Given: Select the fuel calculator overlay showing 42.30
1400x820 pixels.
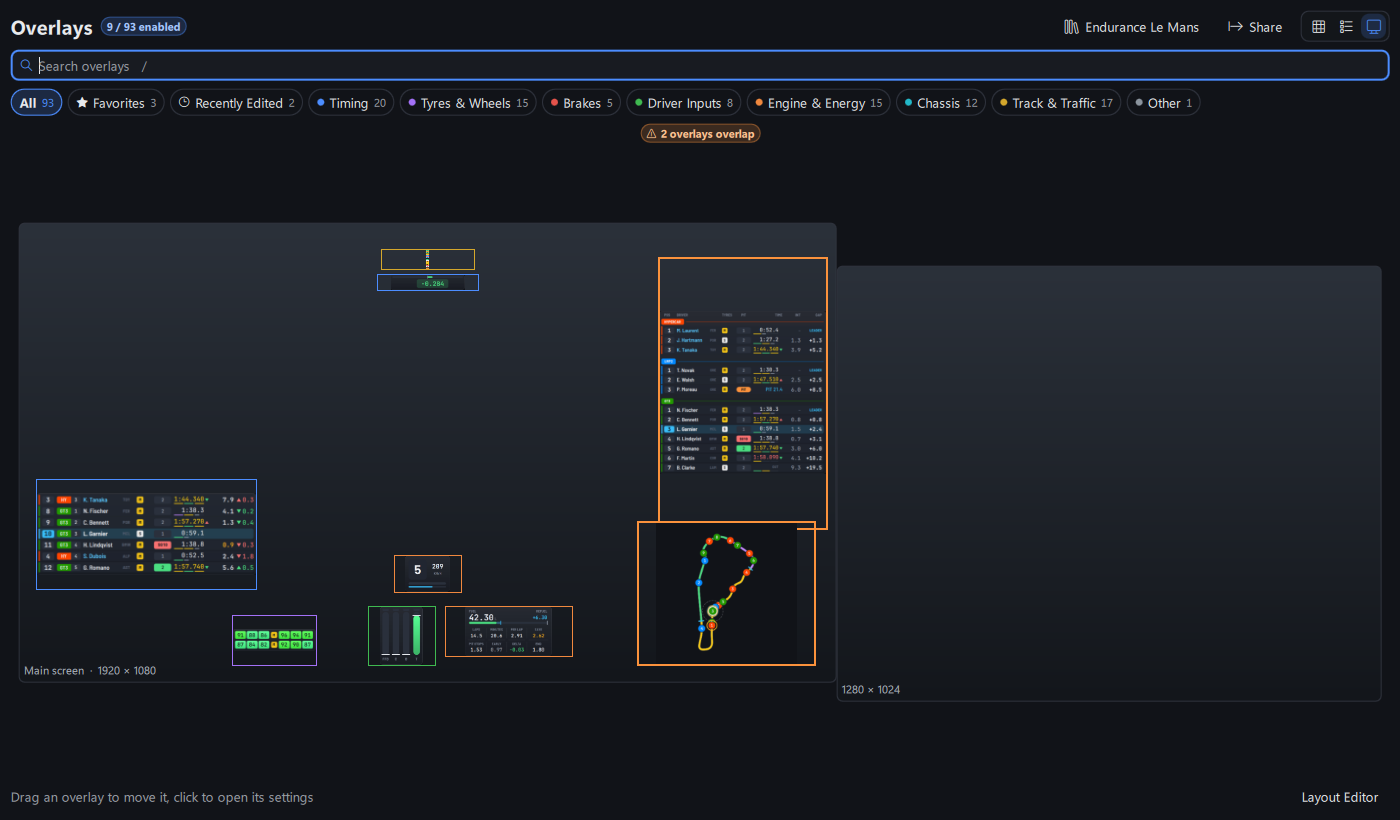Looking at the screenshot, I should point(509,631).
